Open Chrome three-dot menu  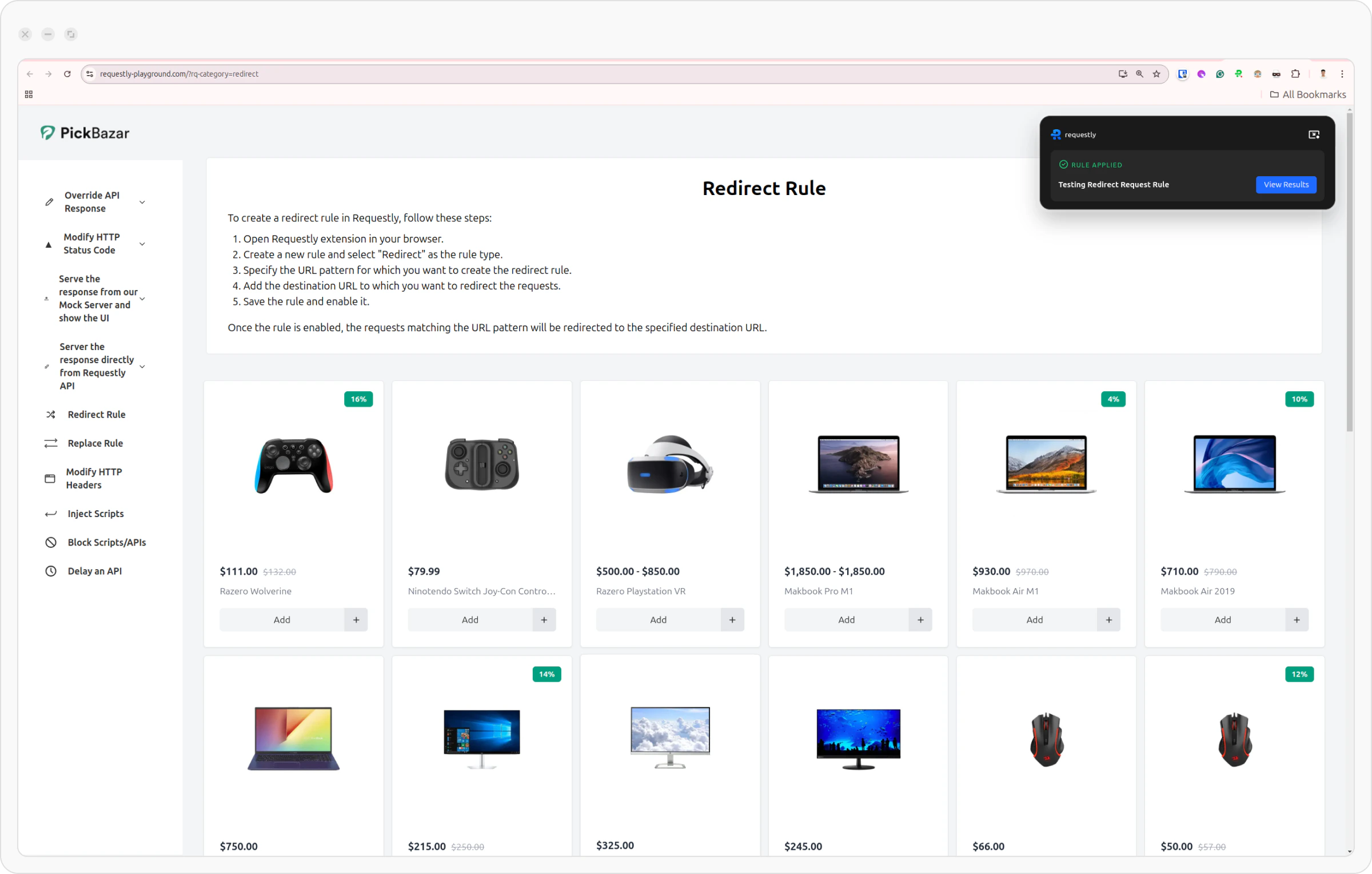pos(1342,74)
